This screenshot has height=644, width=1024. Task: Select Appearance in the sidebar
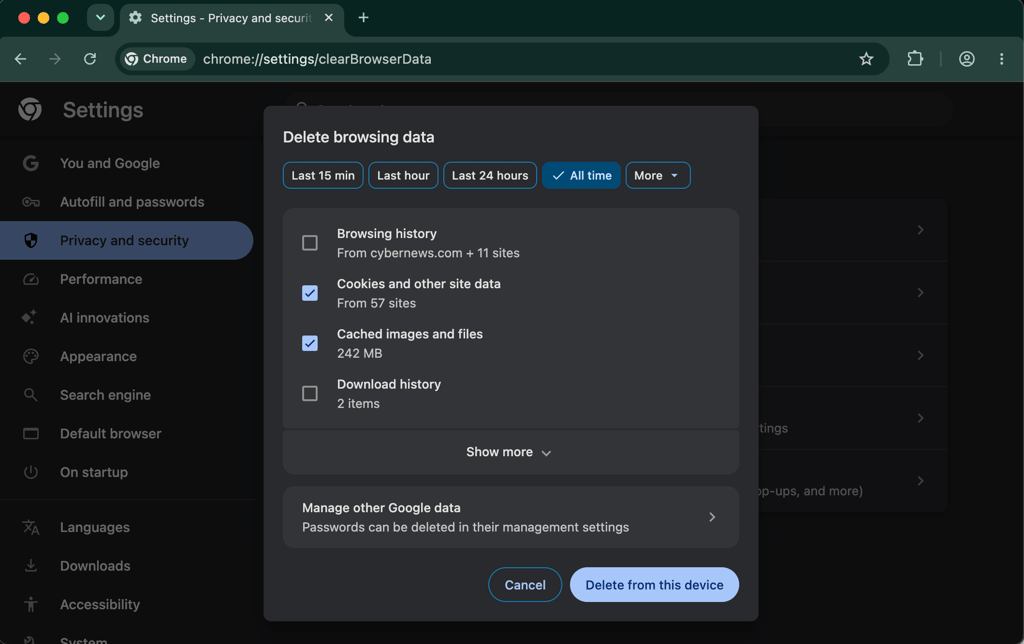point(127,356)
